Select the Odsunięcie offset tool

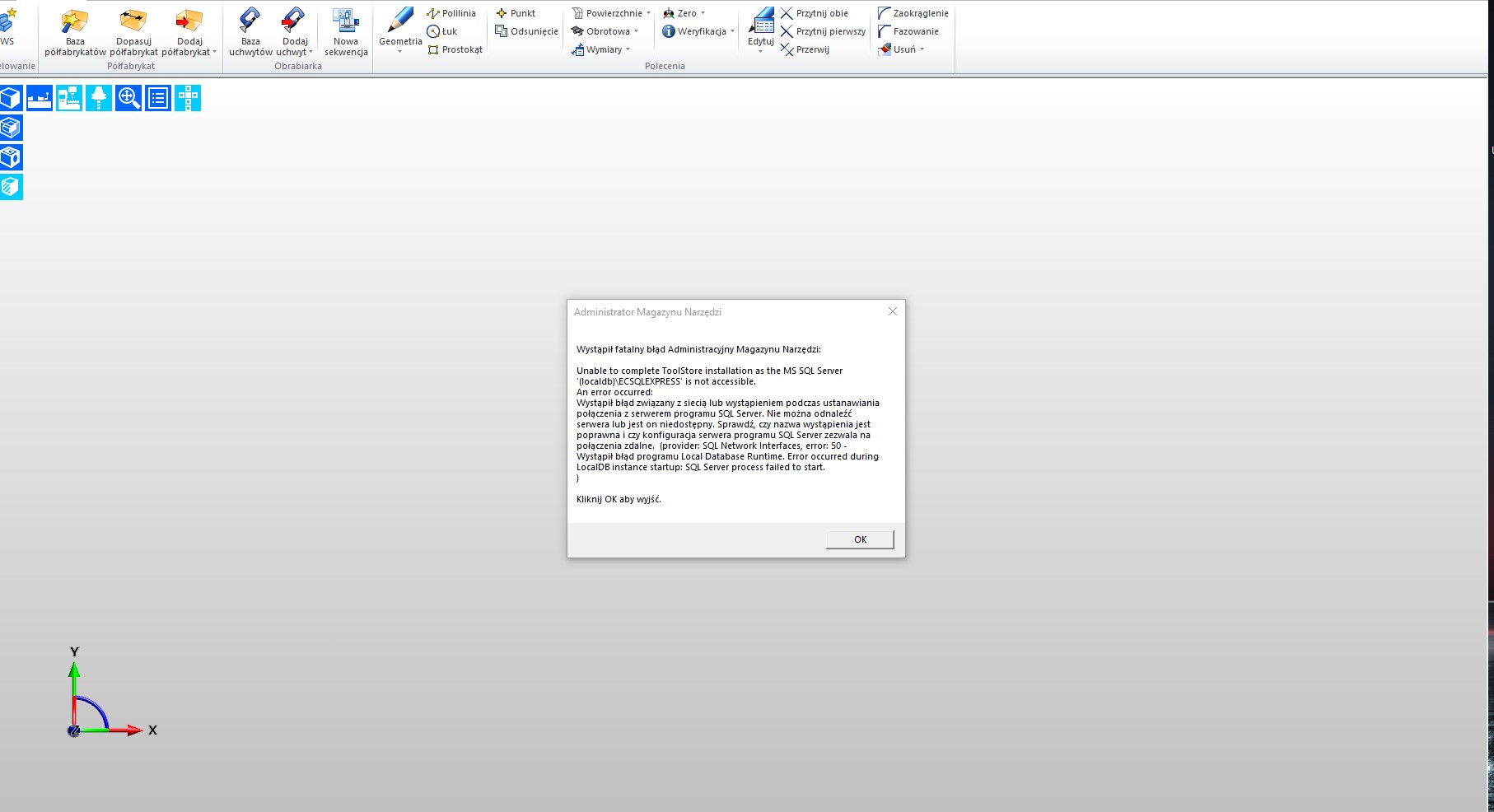526,31
